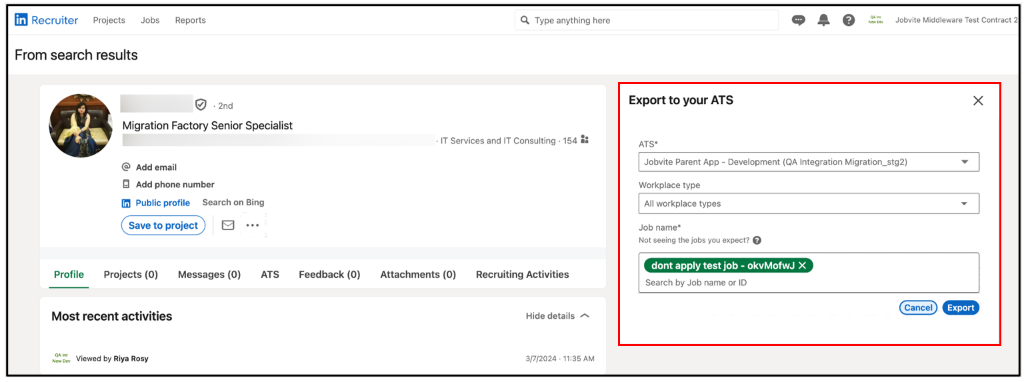The image size is (1026, 382).
Task: Click the 'Search by Job name or ID' field
Action: [809, 283]
